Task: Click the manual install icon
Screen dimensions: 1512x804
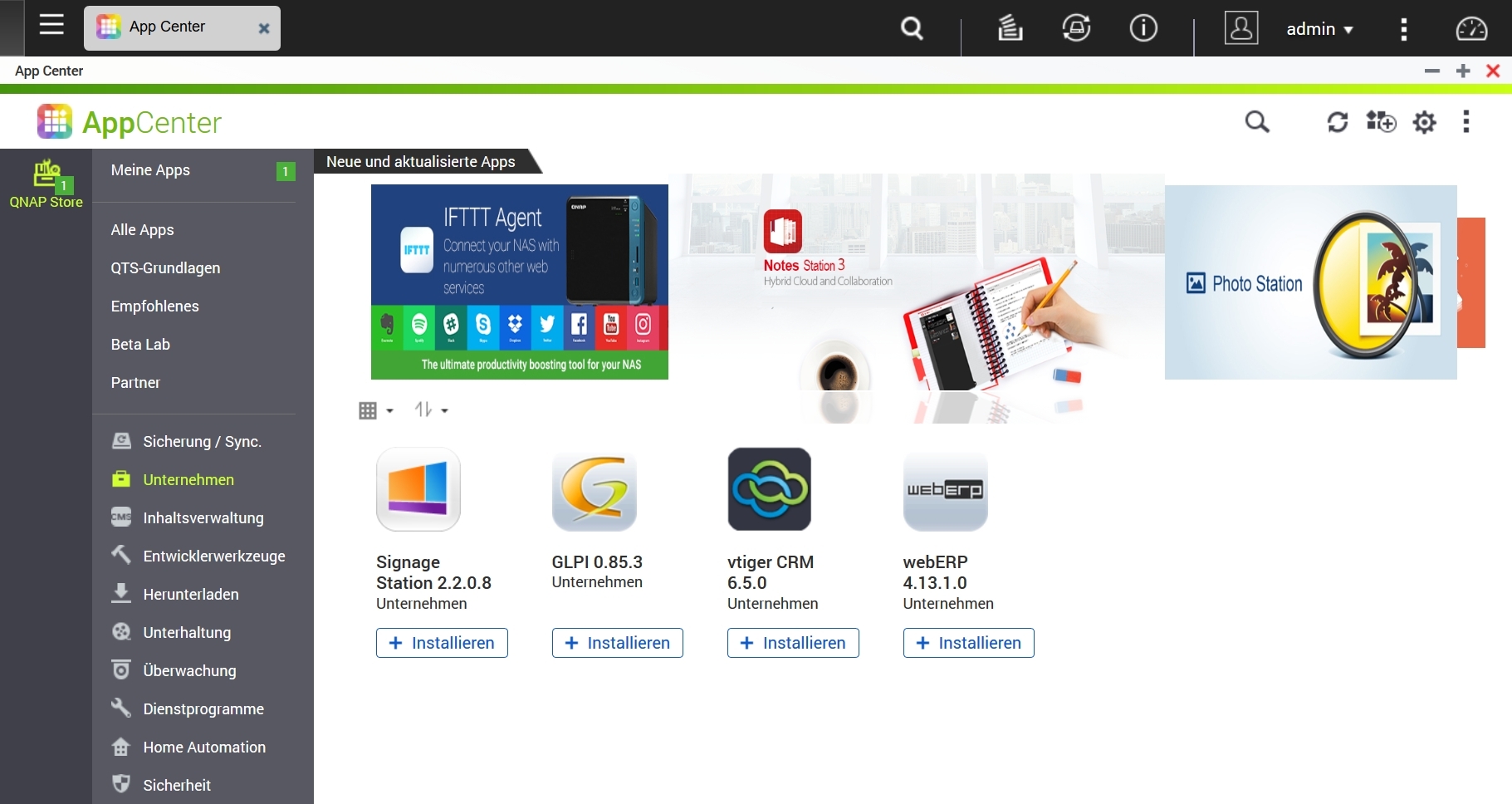Action: [1381, 122]
